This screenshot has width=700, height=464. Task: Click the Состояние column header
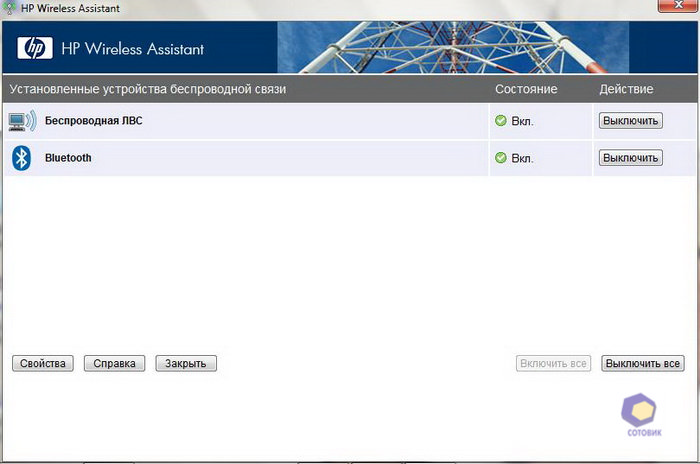(x=525, y=89)
